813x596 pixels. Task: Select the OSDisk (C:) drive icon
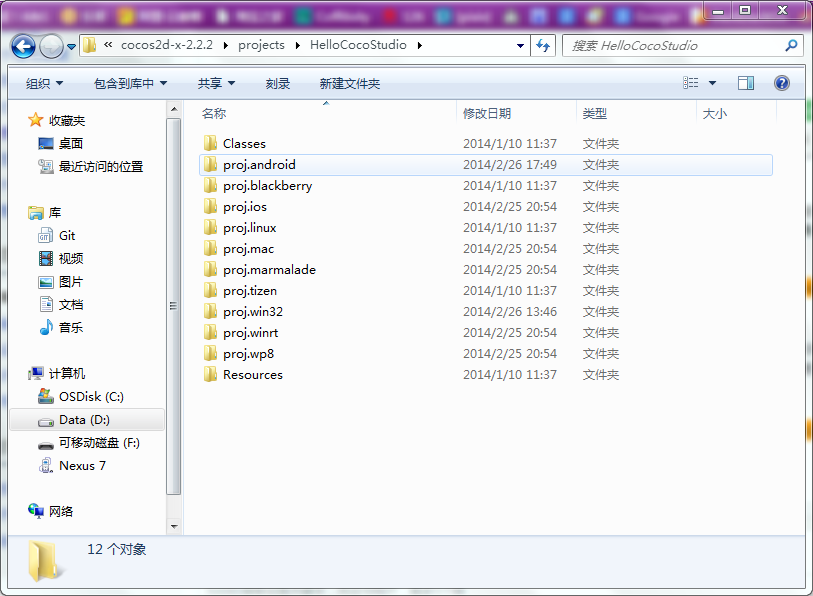(x=45, y=397)
